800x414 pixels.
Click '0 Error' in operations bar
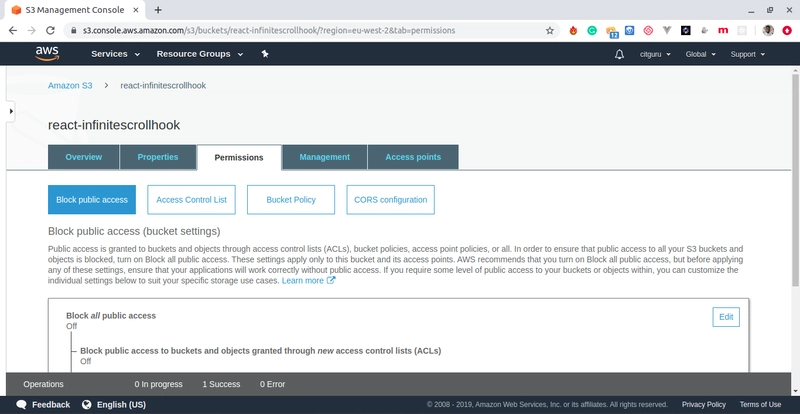(x=272, y=384)
